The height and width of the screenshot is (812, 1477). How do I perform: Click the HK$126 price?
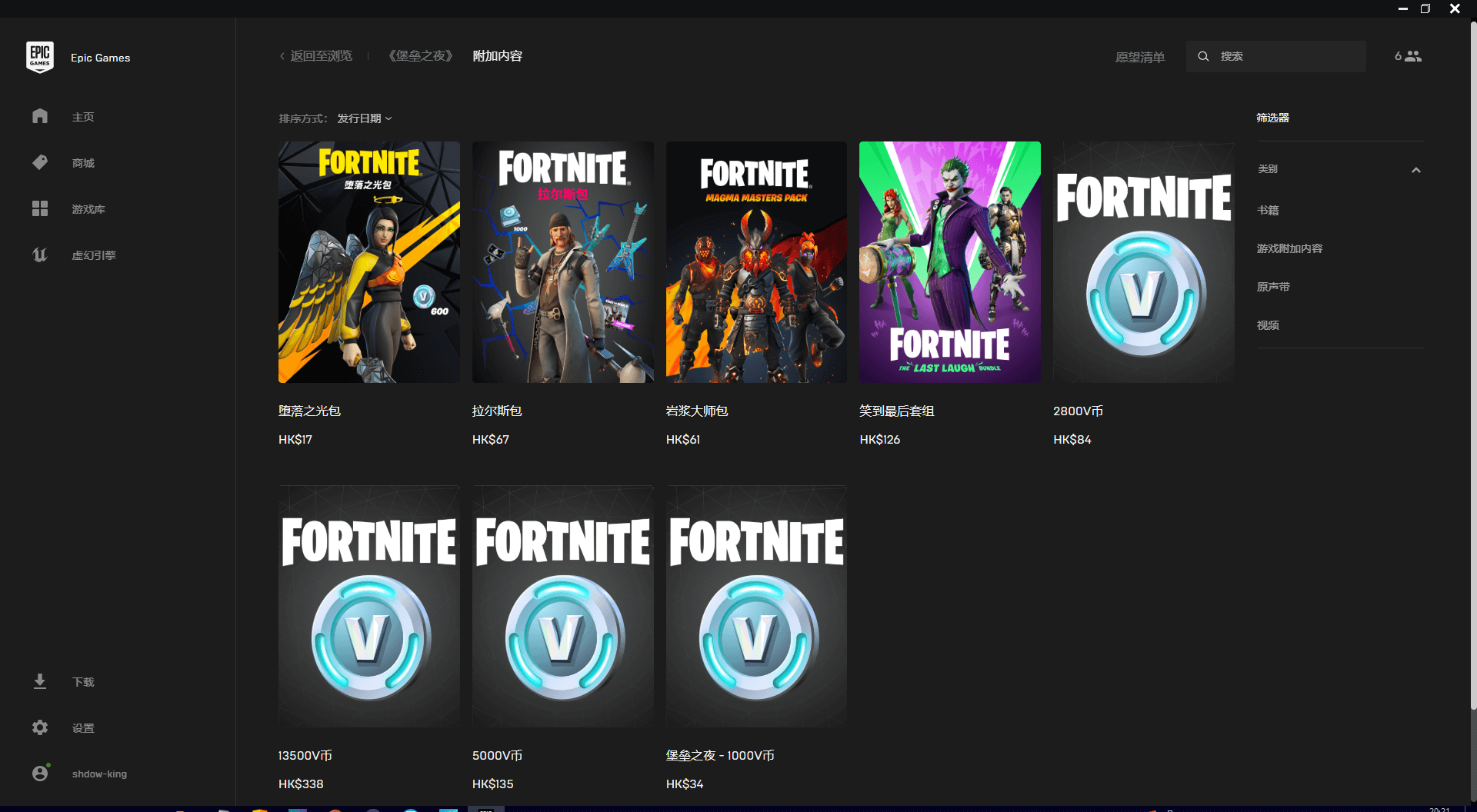point(880,440)
